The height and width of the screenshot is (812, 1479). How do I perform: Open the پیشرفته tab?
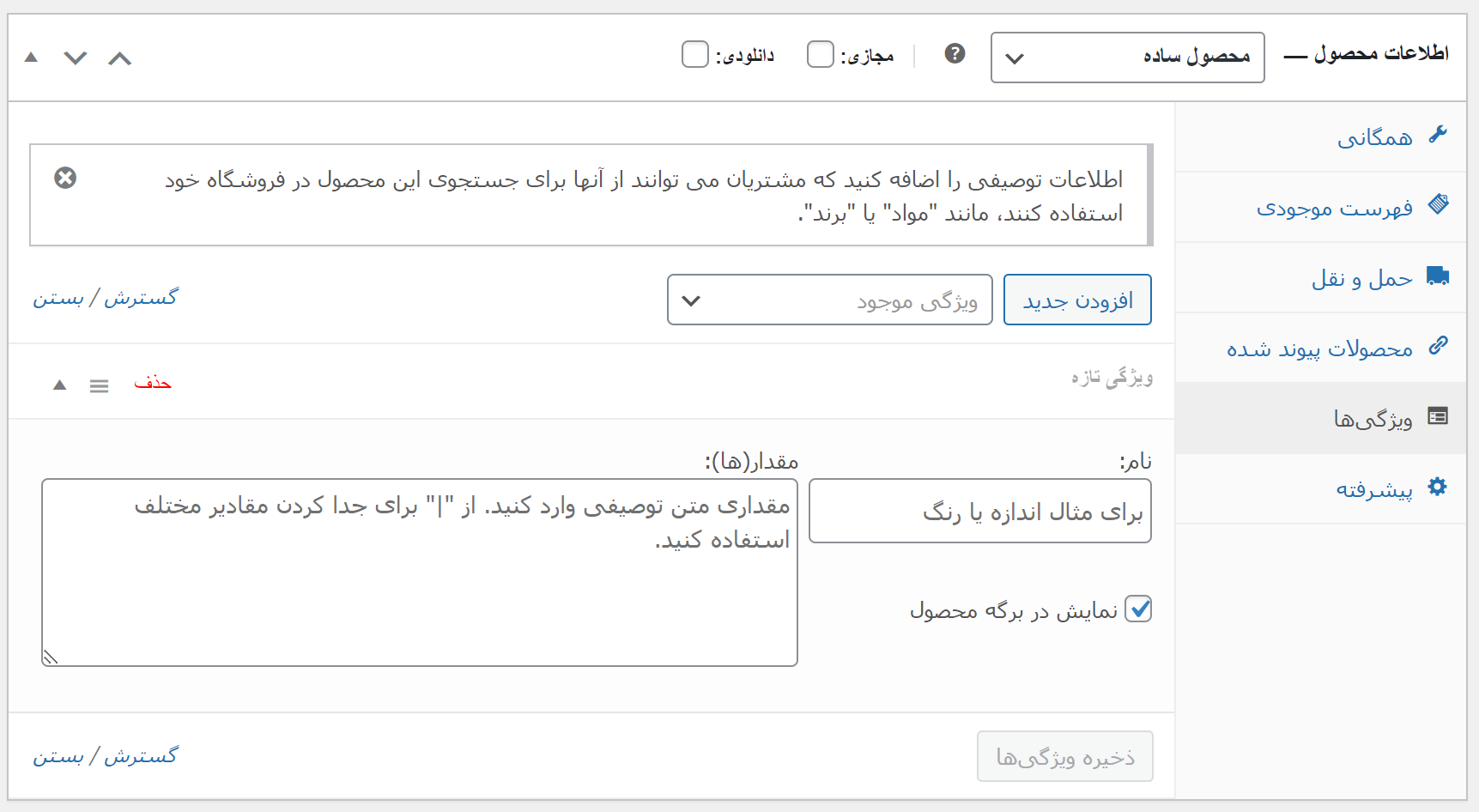1320,488
